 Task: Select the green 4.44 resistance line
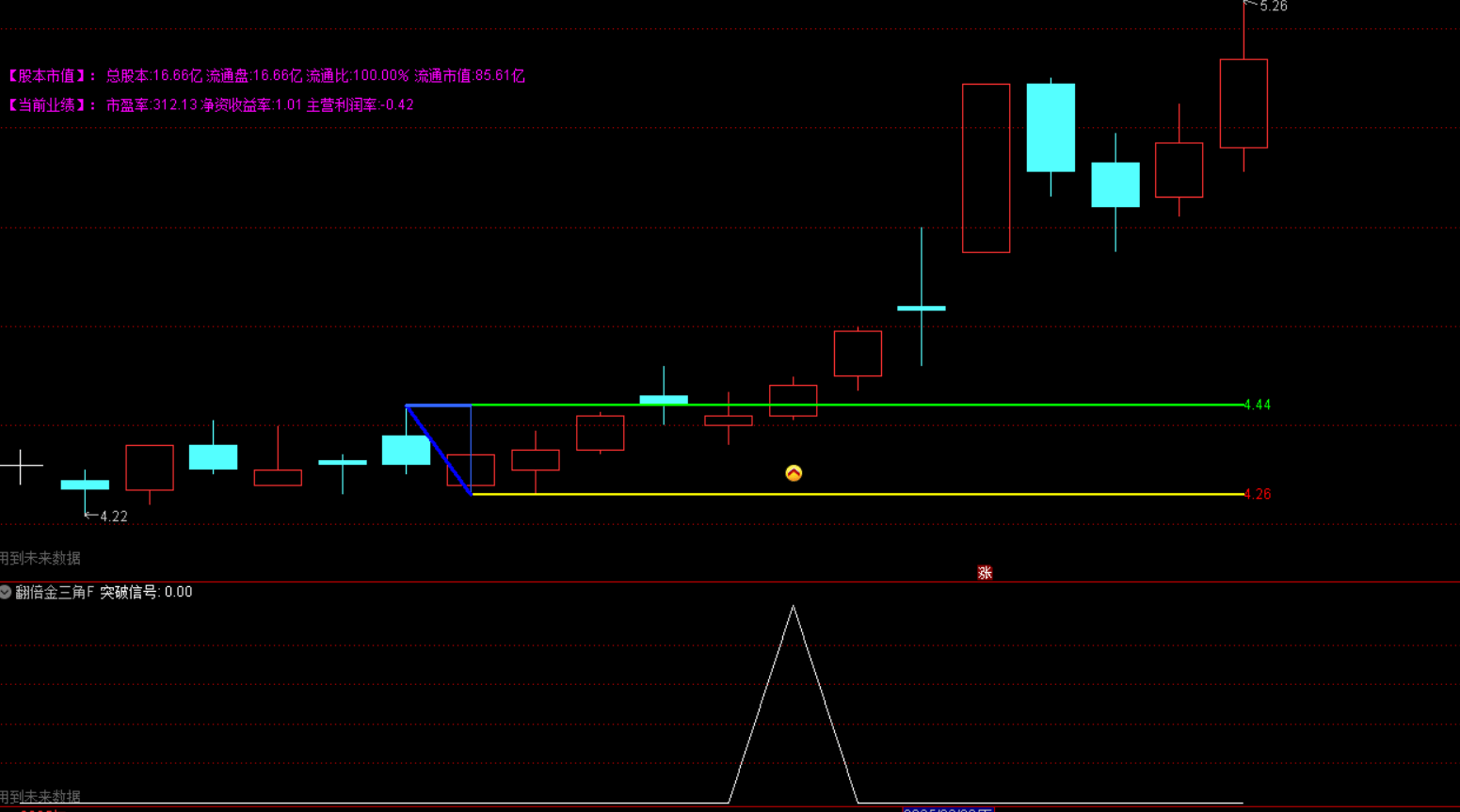point(847,405)
